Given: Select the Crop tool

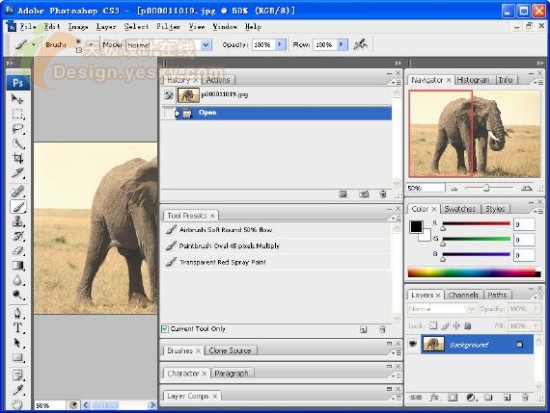Looking at the screenshot, I should tap(17, 159).
